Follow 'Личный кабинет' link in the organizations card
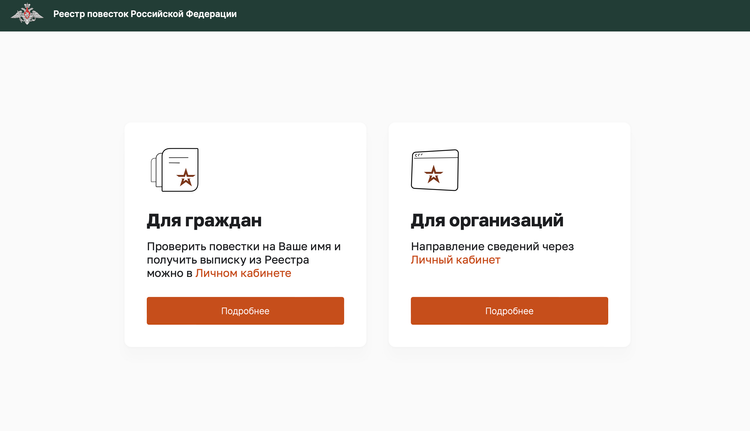Image resolution: width=750 pixels, height=431 pixels. pos(455,260)
